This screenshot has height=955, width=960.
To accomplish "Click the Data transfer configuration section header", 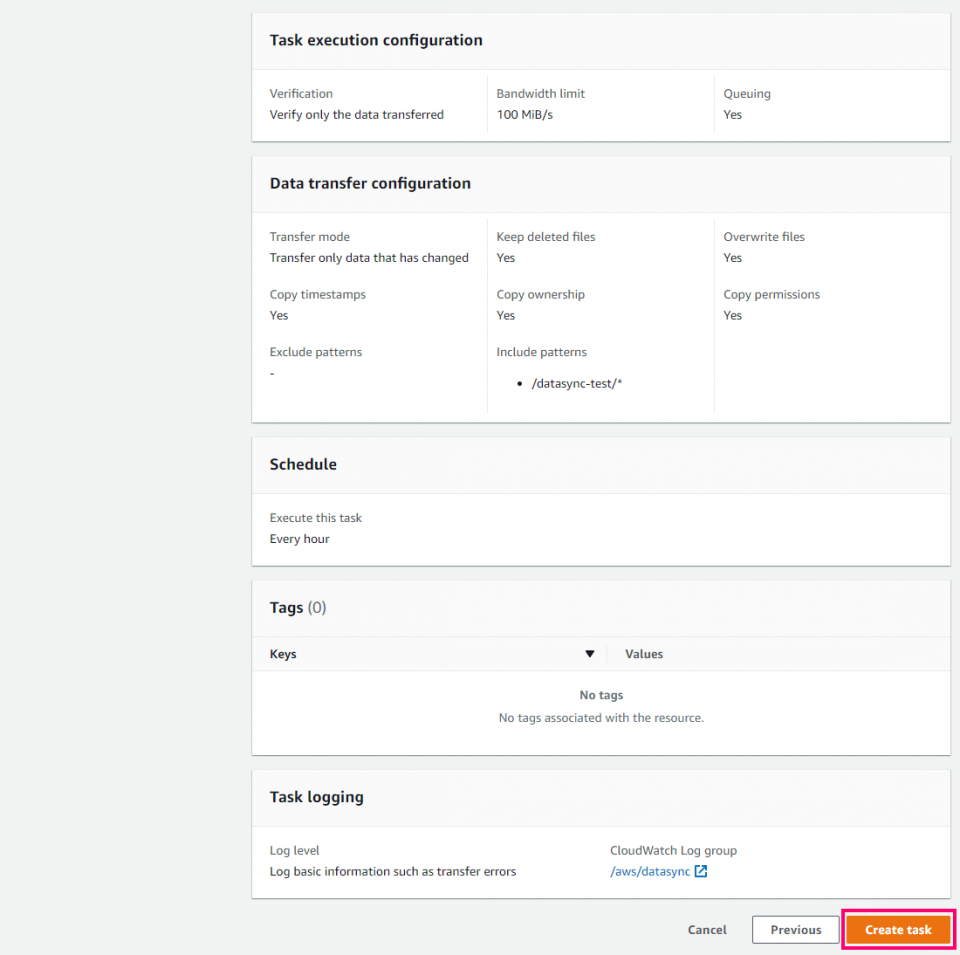I will coord(370,183).
